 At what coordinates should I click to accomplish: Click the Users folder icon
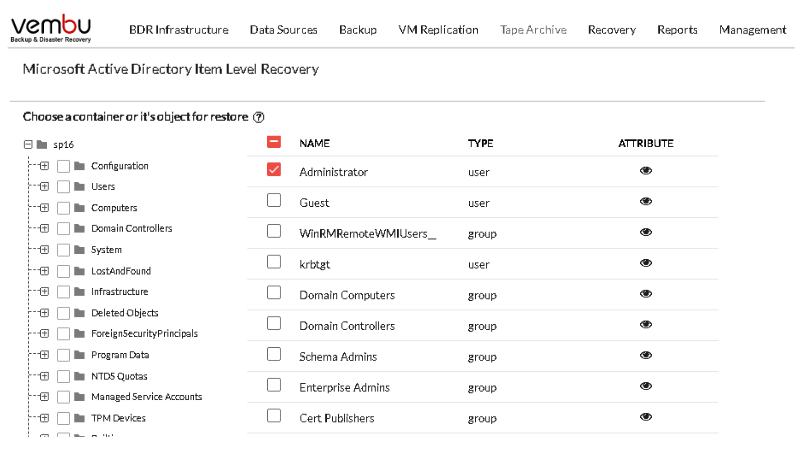point(79,186)
